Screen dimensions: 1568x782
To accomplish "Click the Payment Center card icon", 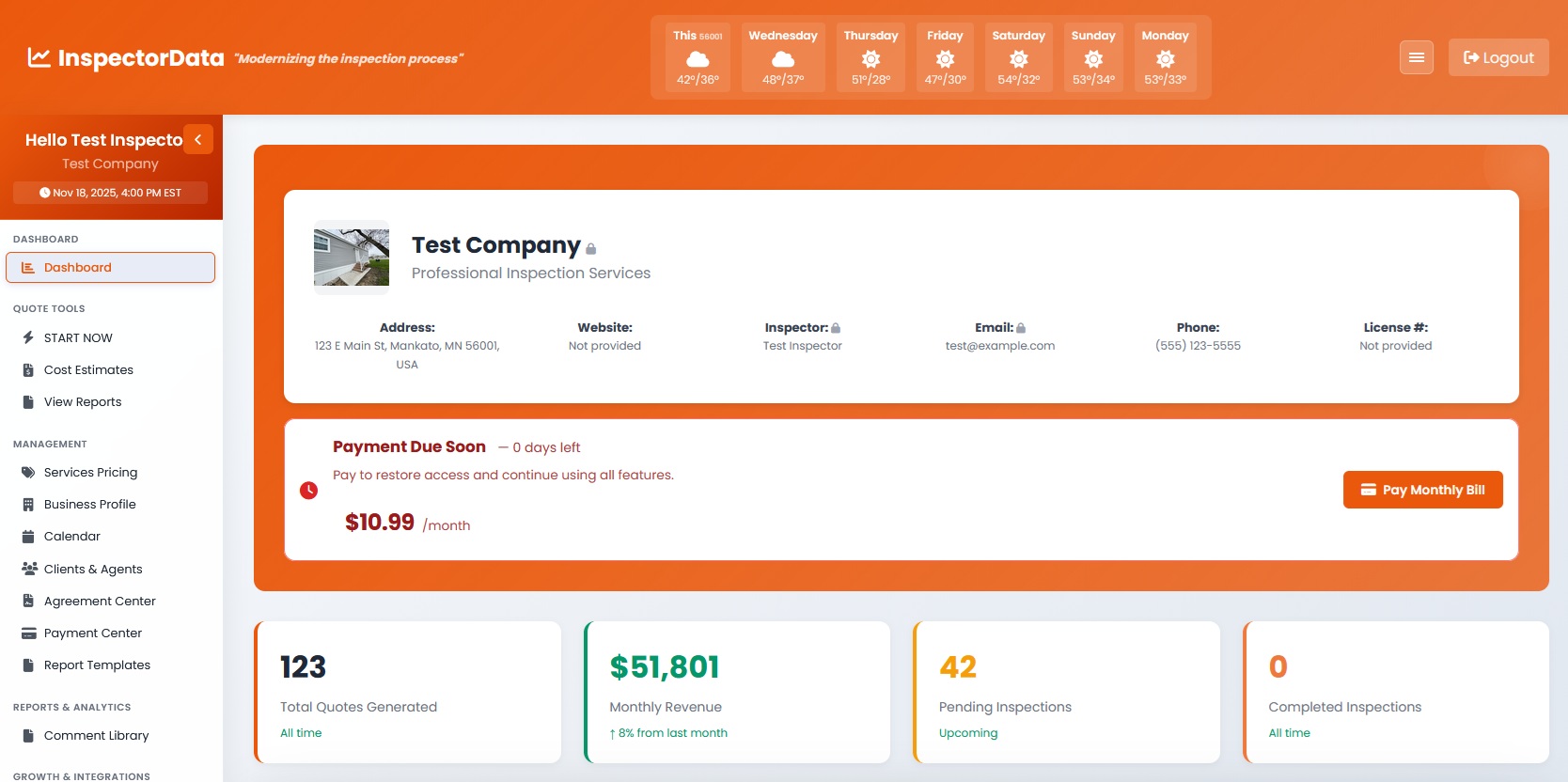I will point(28,633).
